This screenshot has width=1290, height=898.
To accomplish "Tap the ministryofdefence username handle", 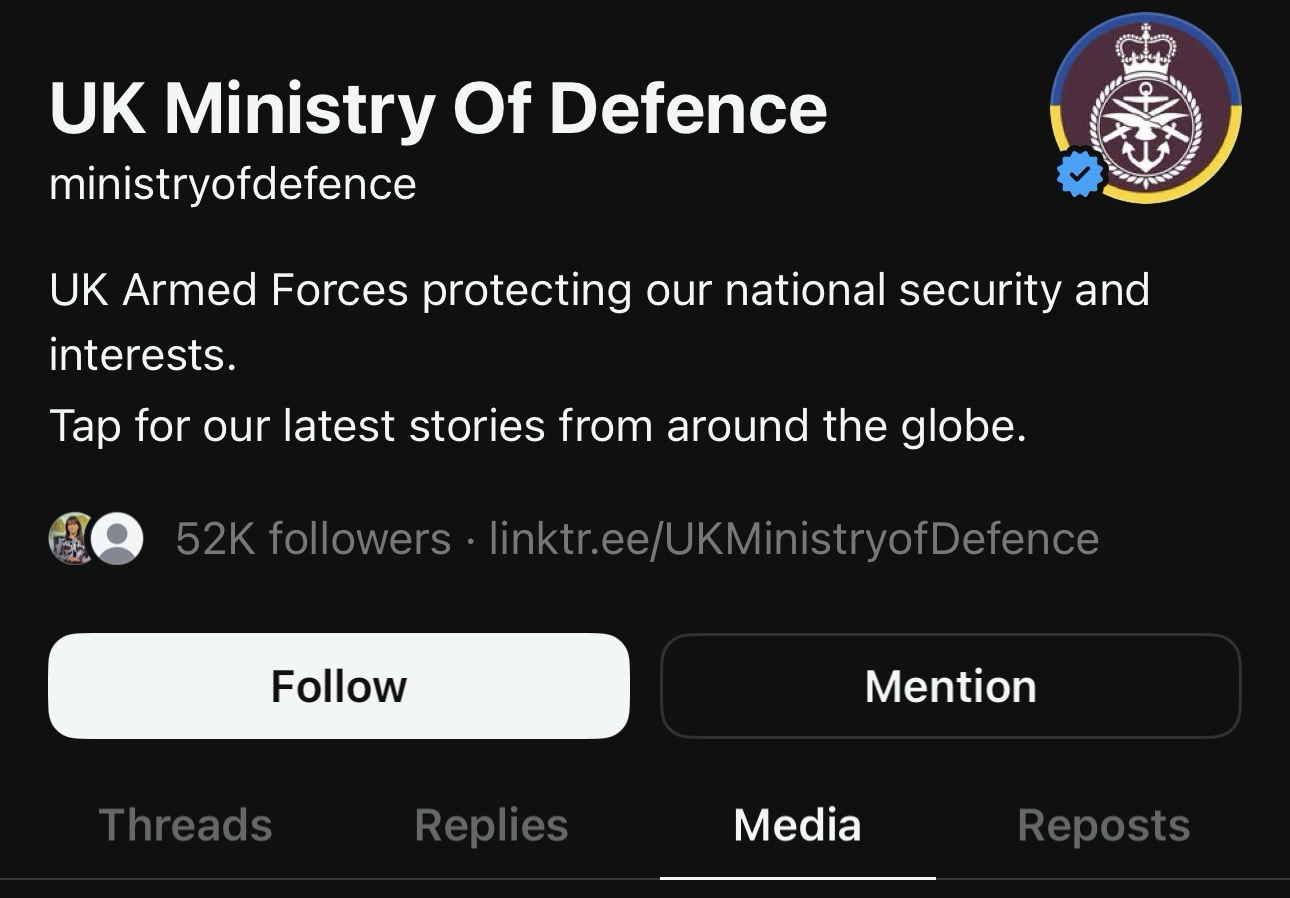I will (232, 184).
